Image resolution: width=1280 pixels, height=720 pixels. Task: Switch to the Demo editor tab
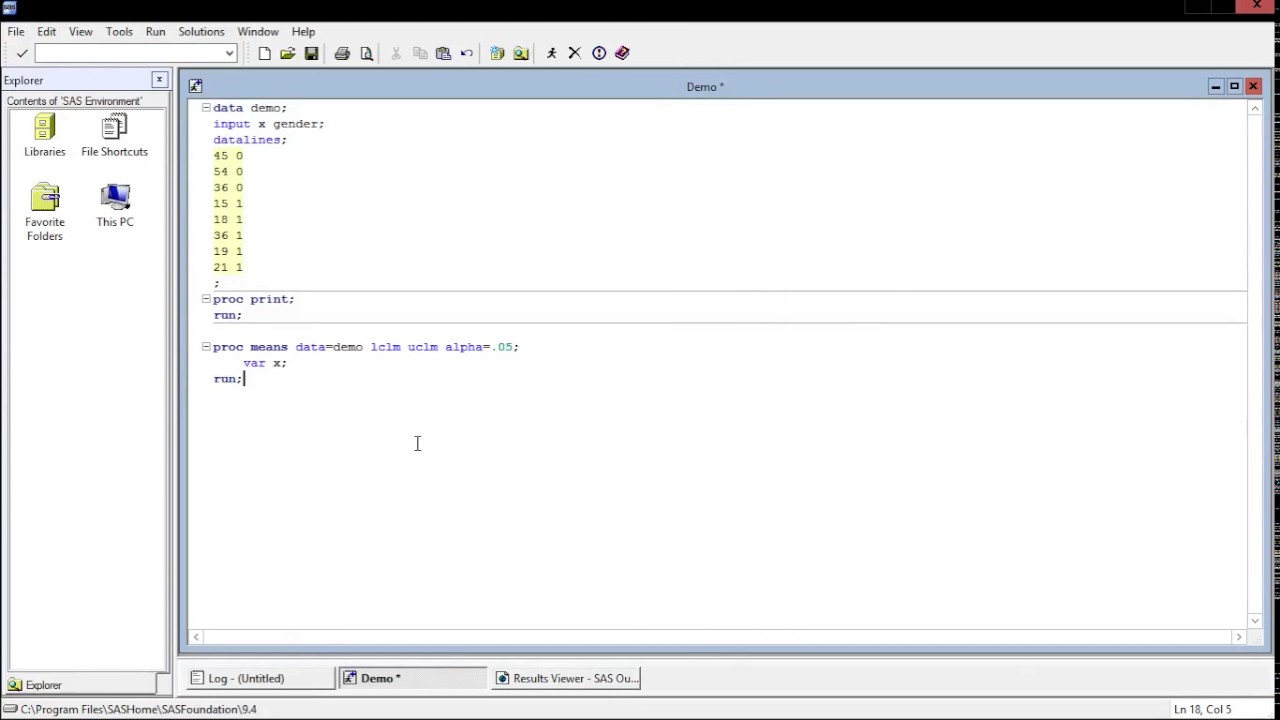click(412, 678)
